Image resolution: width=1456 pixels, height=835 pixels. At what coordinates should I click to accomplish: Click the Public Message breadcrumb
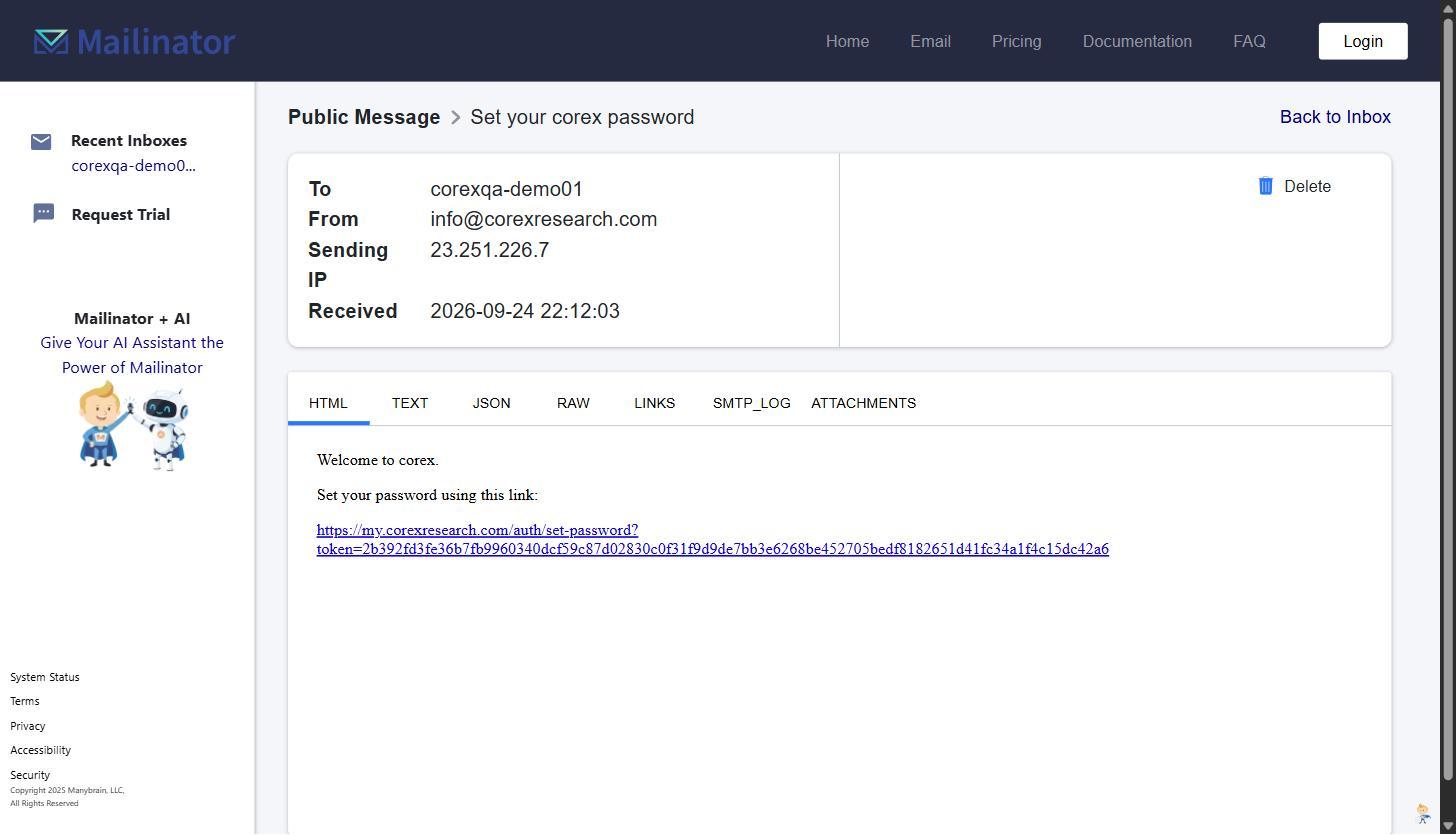(364, 117)
